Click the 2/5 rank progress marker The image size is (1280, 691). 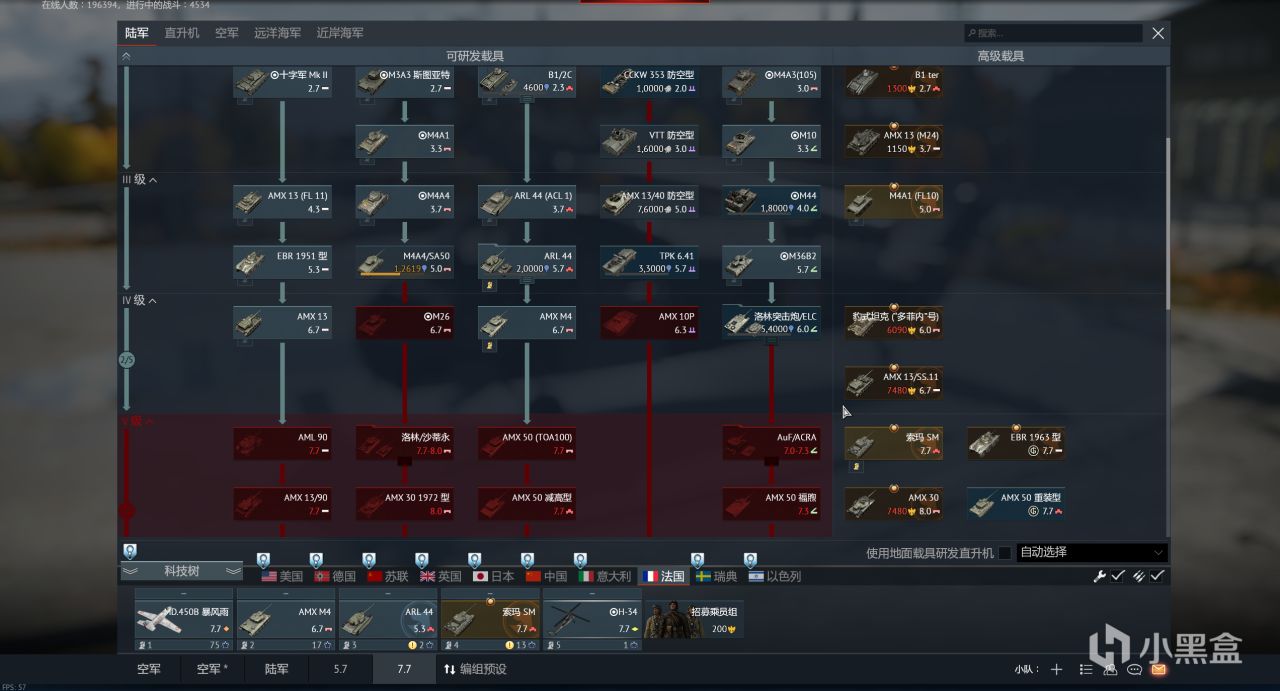[127, 359]
